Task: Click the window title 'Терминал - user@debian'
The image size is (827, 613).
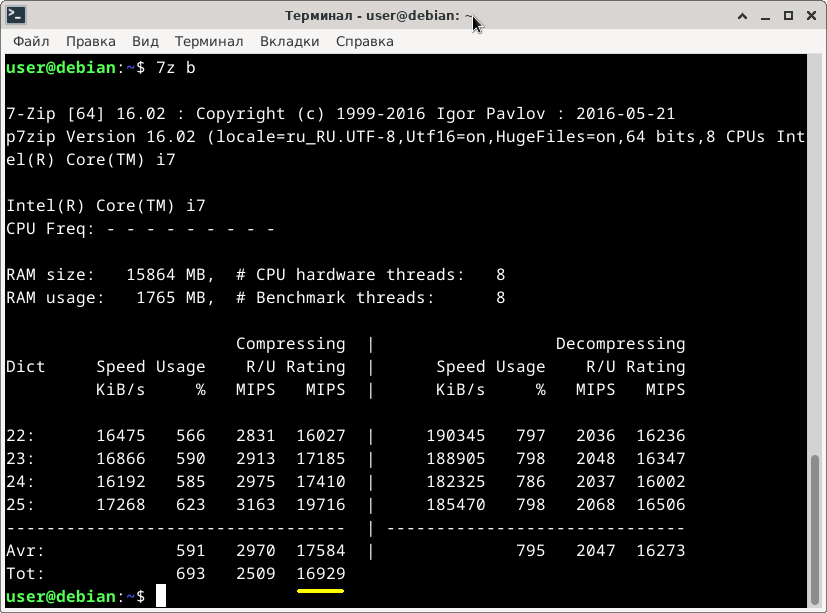Action: (x=373, y=15)
